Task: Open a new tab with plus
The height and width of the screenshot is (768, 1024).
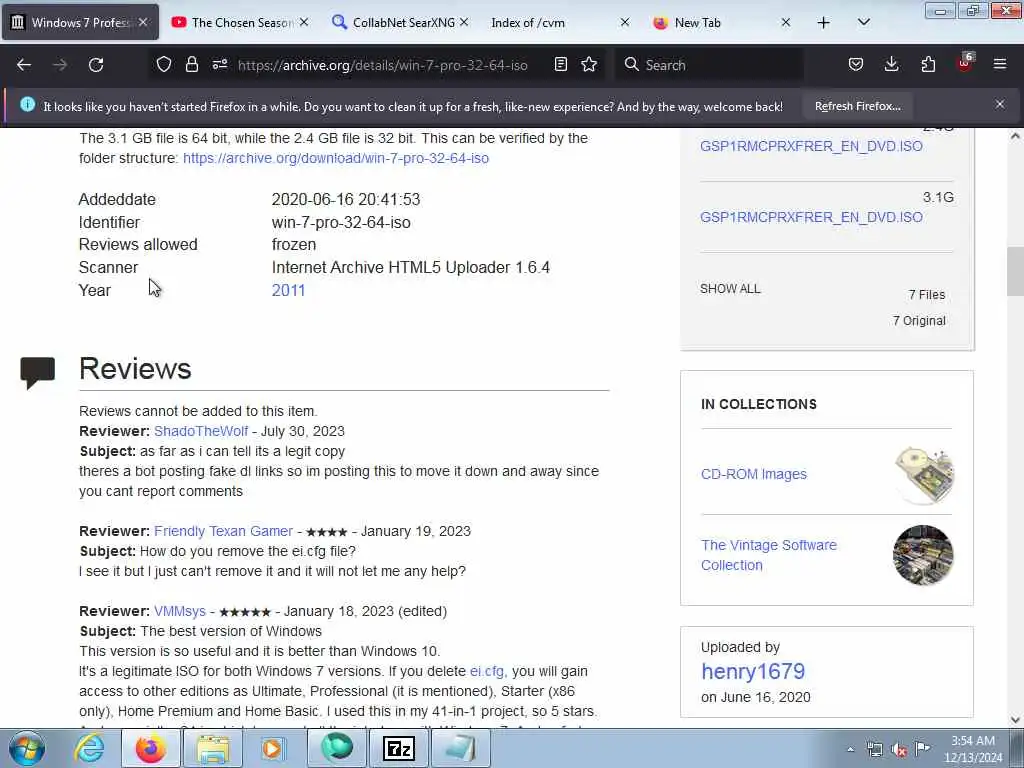Action: pos(824,23)
